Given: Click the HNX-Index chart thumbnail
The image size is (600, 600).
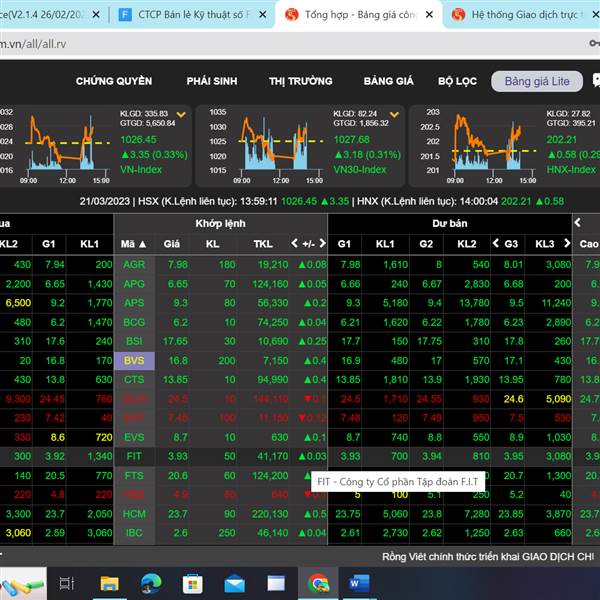Looking at the screenshot, I should (475, 142).
